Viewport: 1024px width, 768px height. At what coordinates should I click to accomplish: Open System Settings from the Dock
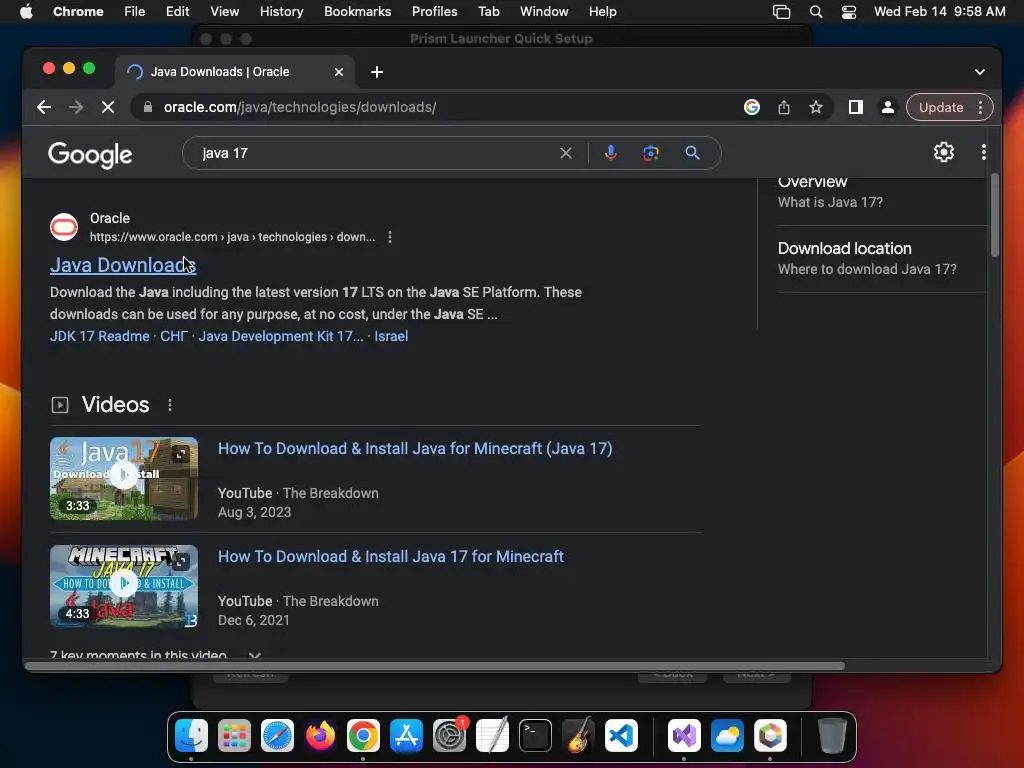tap(449, 736)
